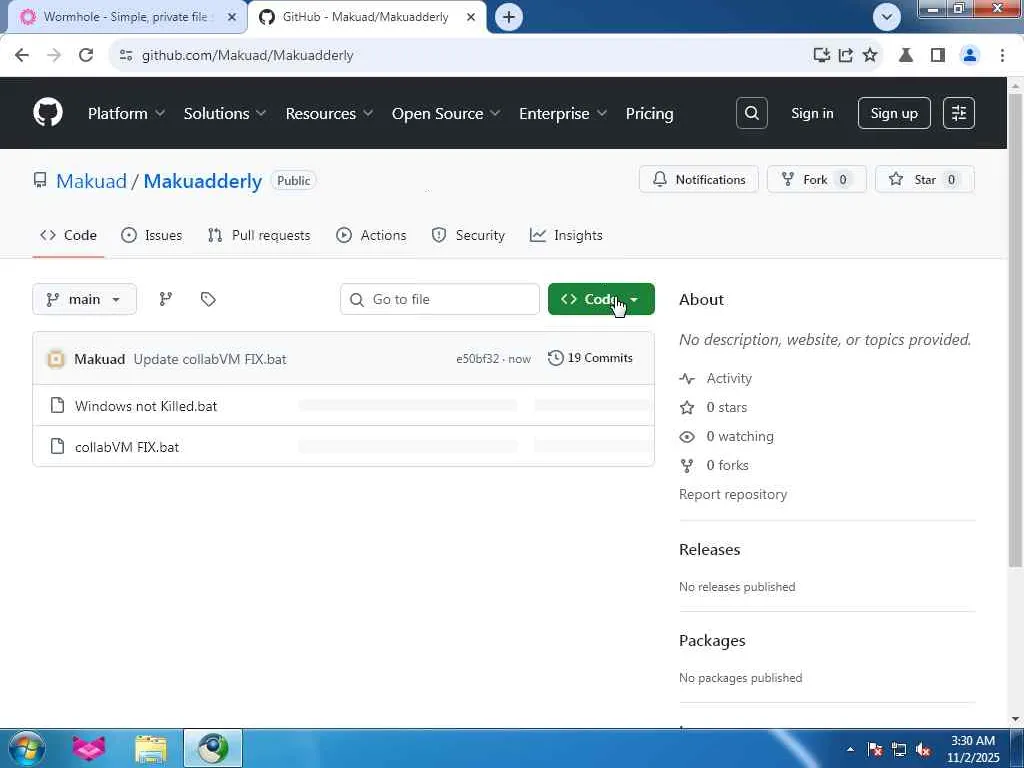Open the GitHub logo homepage
The image size is (1024, 768).
(48, 113)
